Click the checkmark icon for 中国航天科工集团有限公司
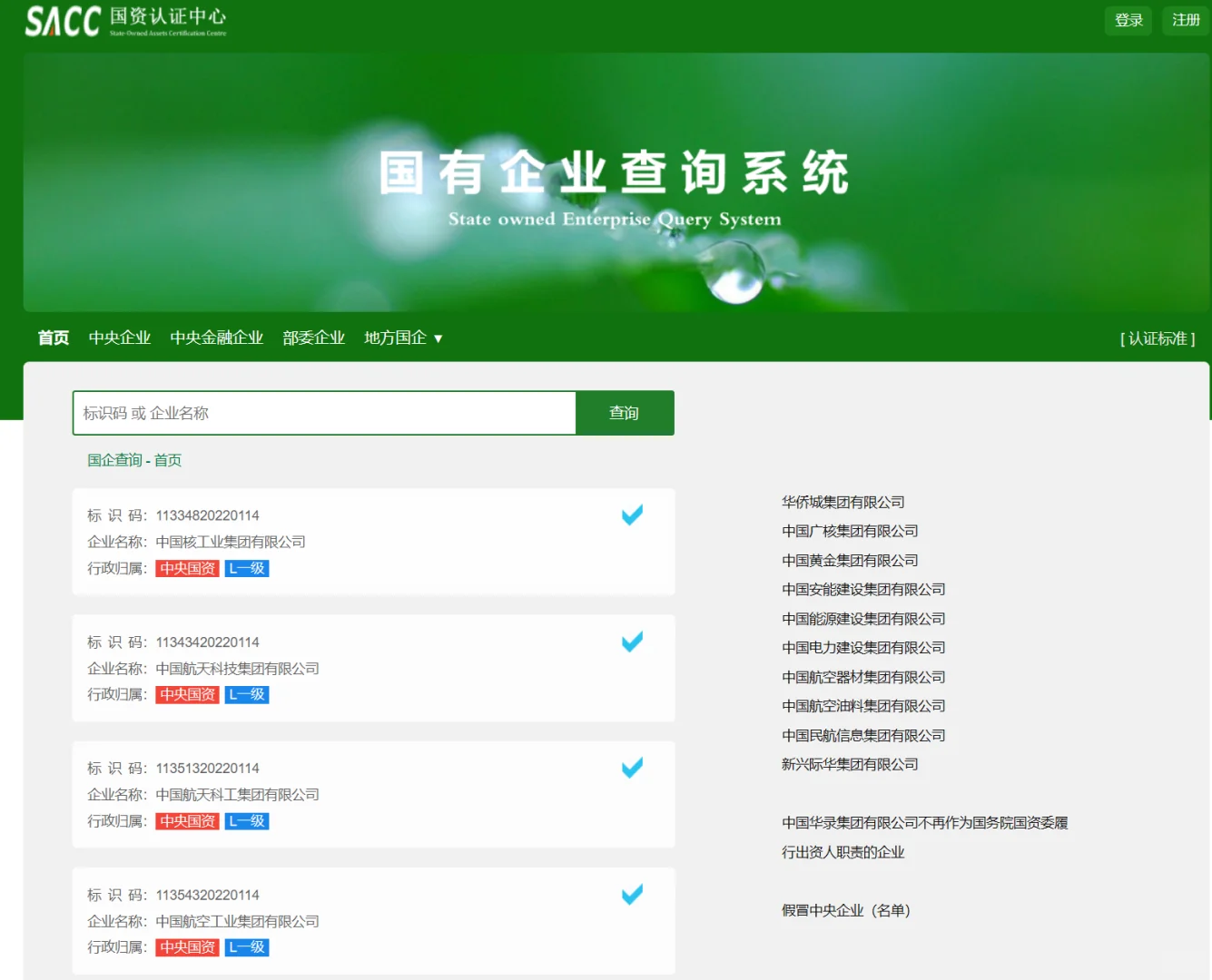The image size is (1212, 980). (632, 768)
